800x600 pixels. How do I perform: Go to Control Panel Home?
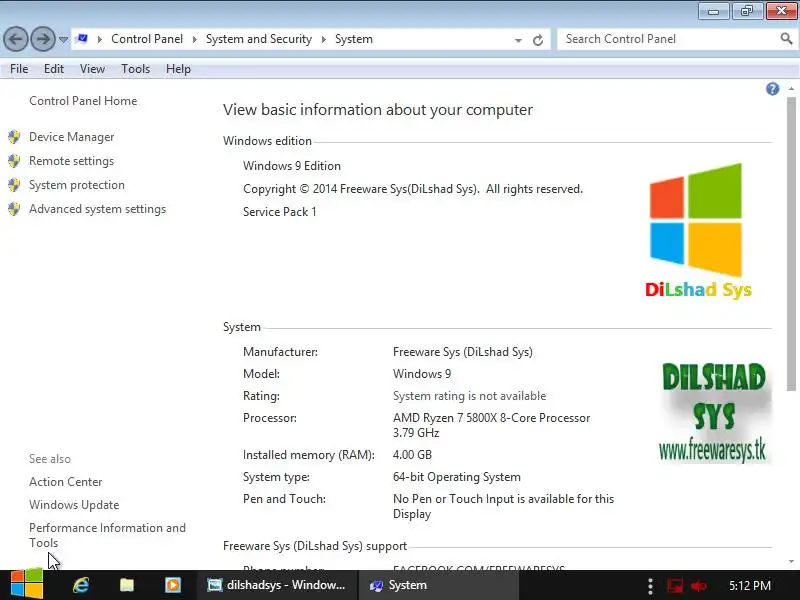(x=83, y=101)
